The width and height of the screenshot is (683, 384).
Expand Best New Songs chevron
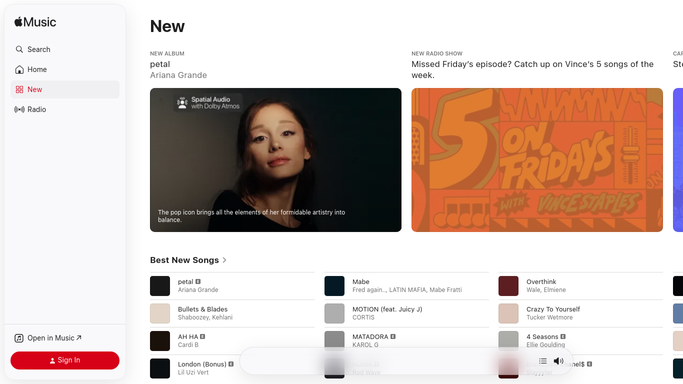click(225, 260)
